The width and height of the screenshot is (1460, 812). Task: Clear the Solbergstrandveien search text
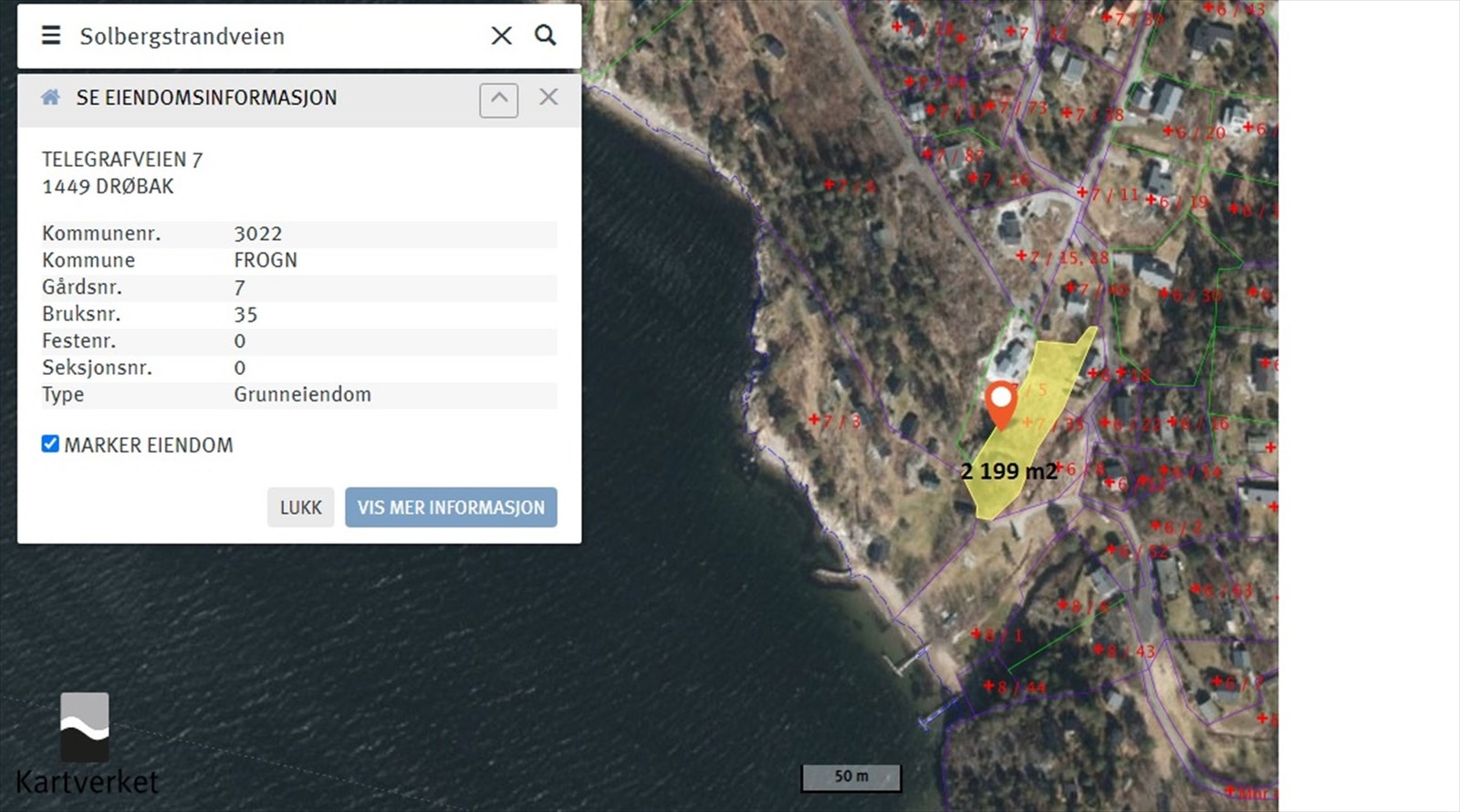pyautogui.click(x=501, y=36)
